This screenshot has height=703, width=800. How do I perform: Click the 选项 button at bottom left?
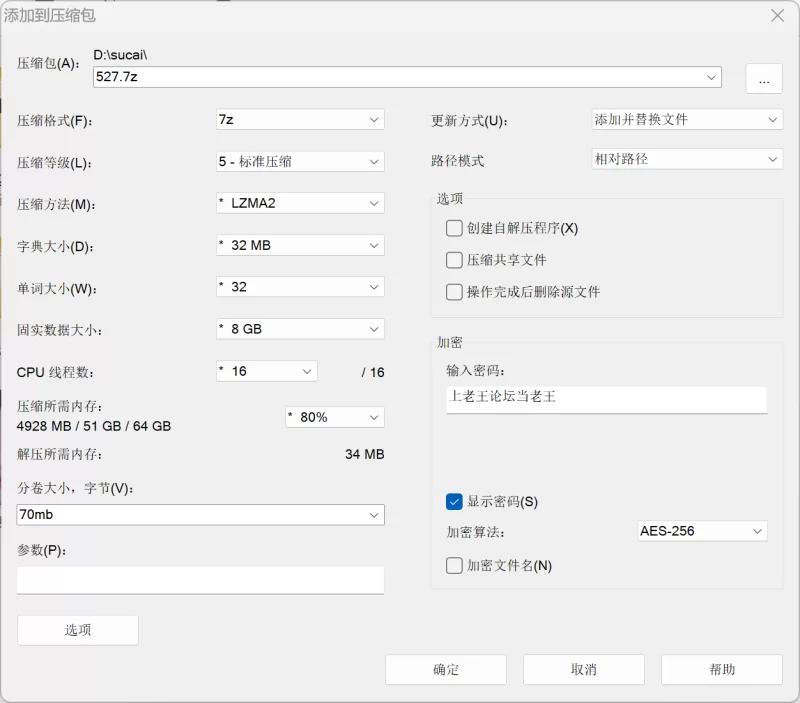coord(78,630)
